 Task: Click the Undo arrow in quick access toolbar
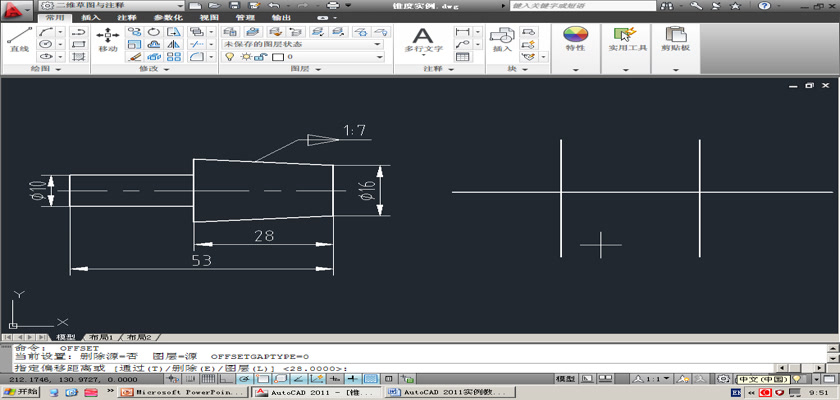coord(274,5)
